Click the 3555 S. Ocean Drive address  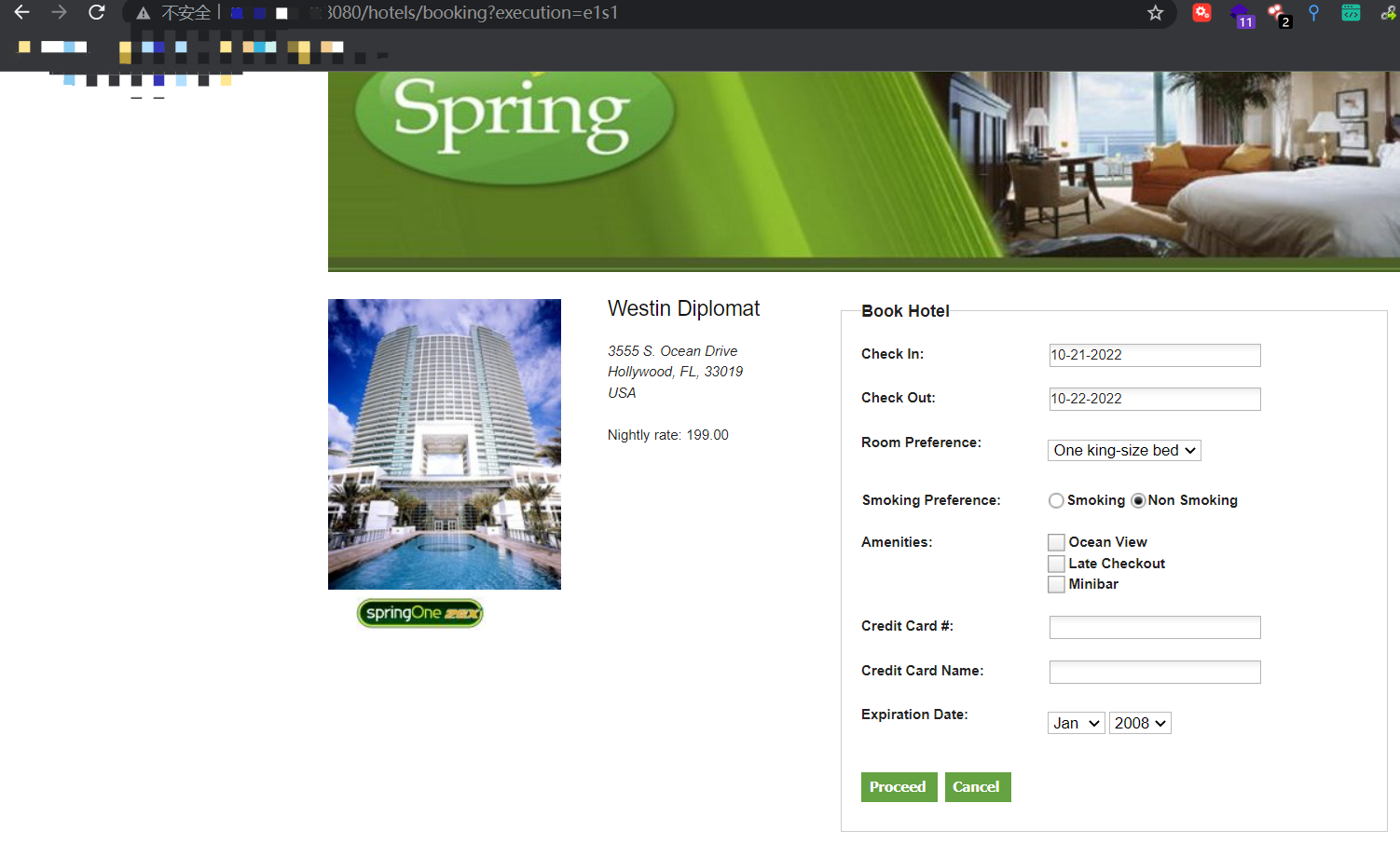pos(672,351)
